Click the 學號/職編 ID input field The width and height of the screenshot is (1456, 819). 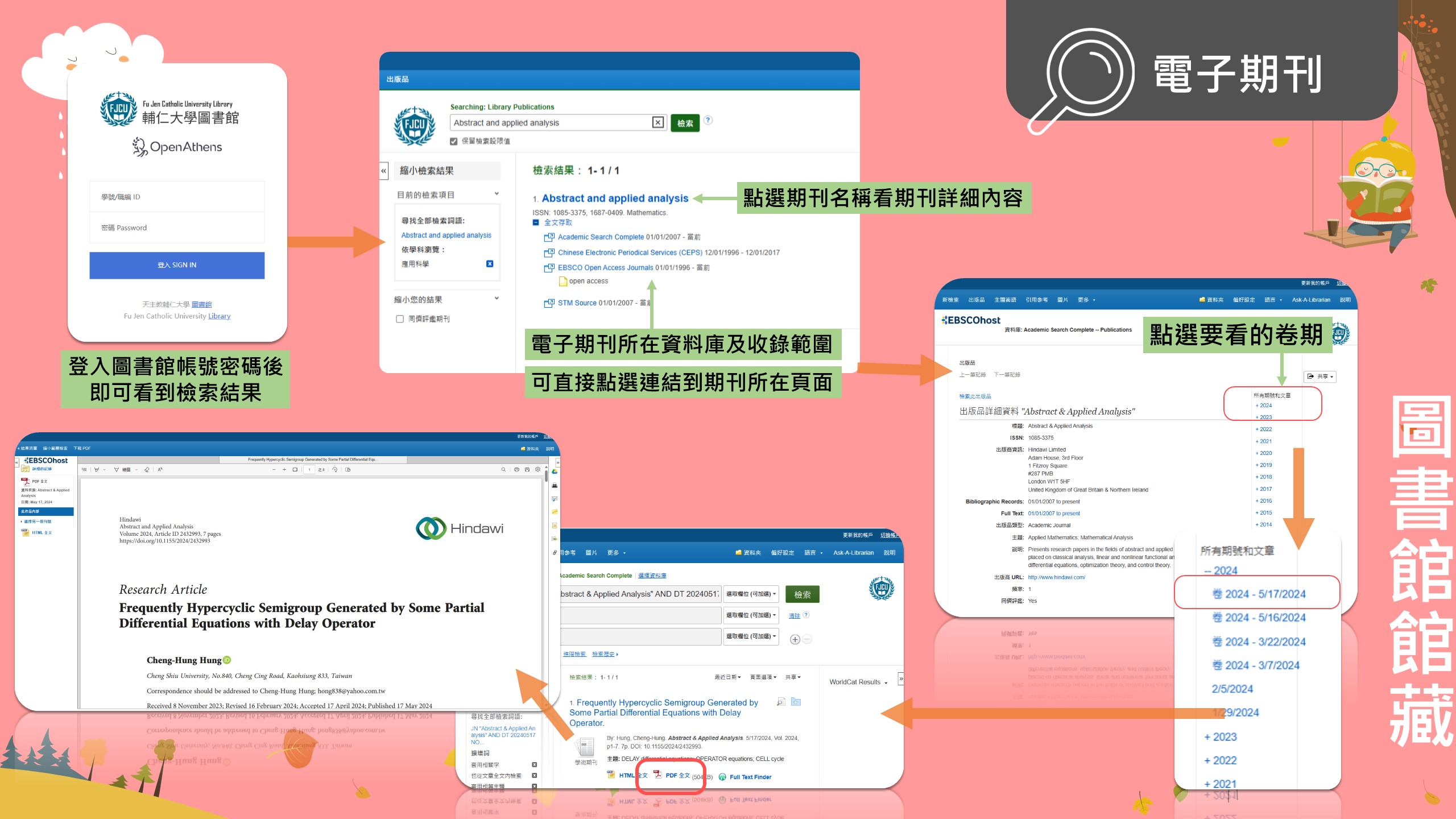point(177,197)
